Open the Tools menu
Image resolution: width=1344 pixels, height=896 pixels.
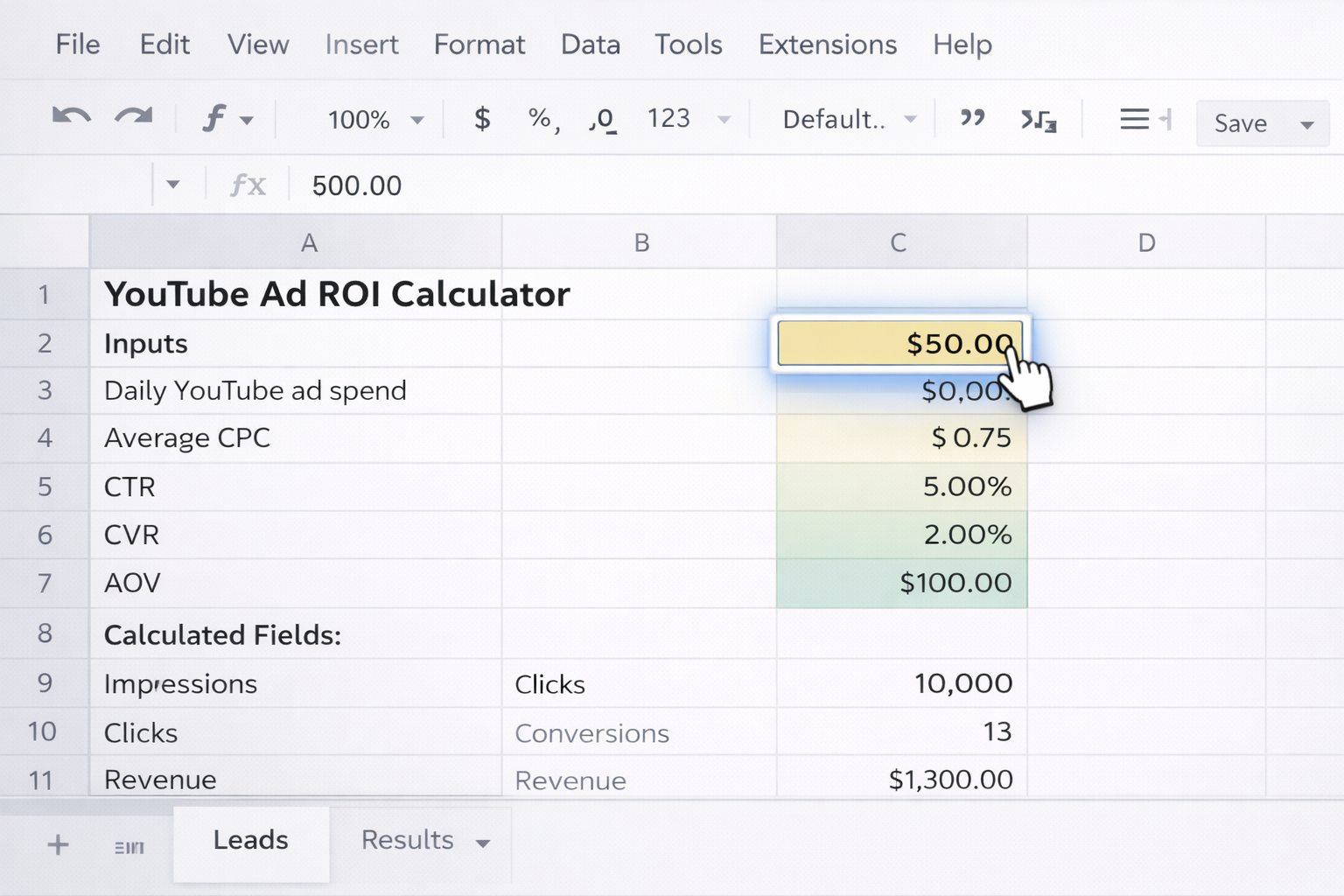[x=689, y=45]
